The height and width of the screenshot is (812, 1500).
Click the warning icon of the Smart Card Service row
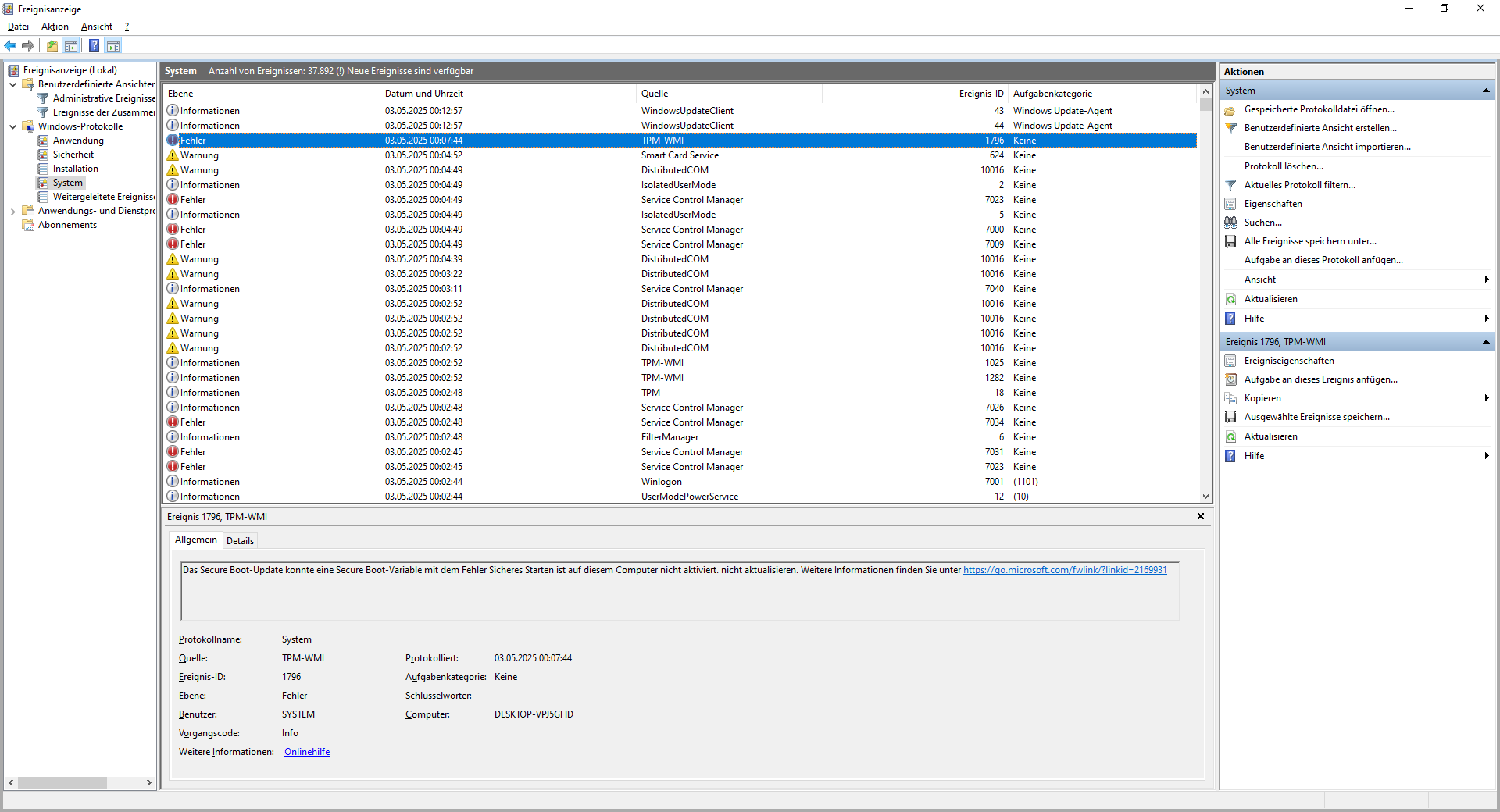click(173, 155)
